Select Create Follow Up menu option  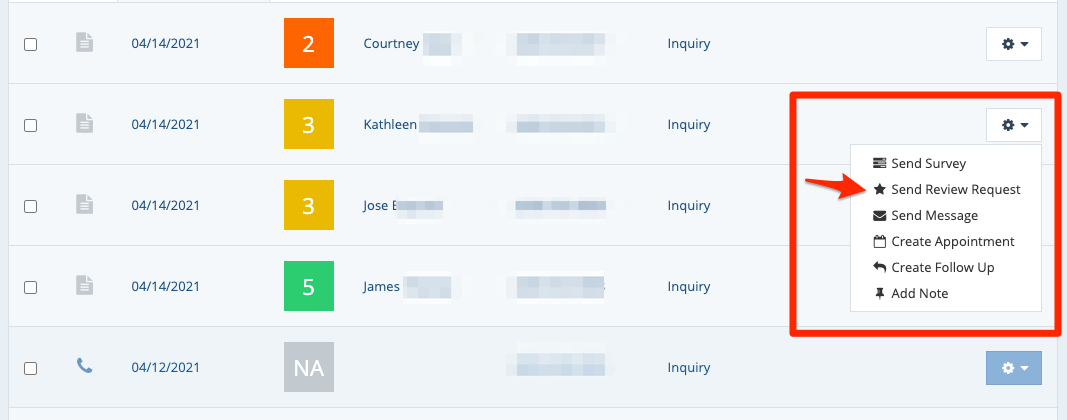(942, 267)
